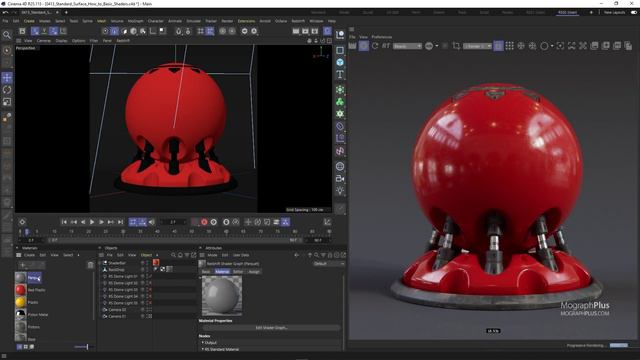Play the animation forward
The height and width of the screenshot is (360, 640).
[x=92, y=222]
